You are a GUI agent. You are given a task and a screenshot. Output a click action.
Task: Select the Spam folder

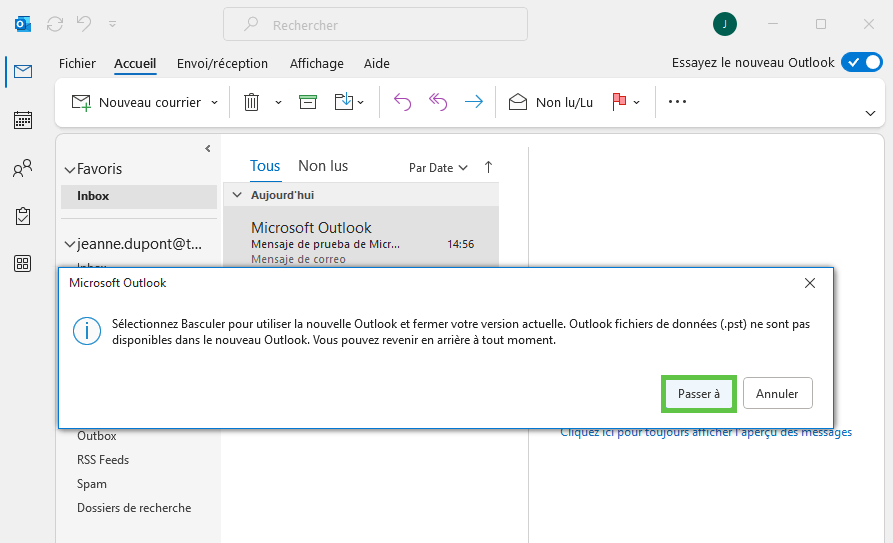click(92, 484)
